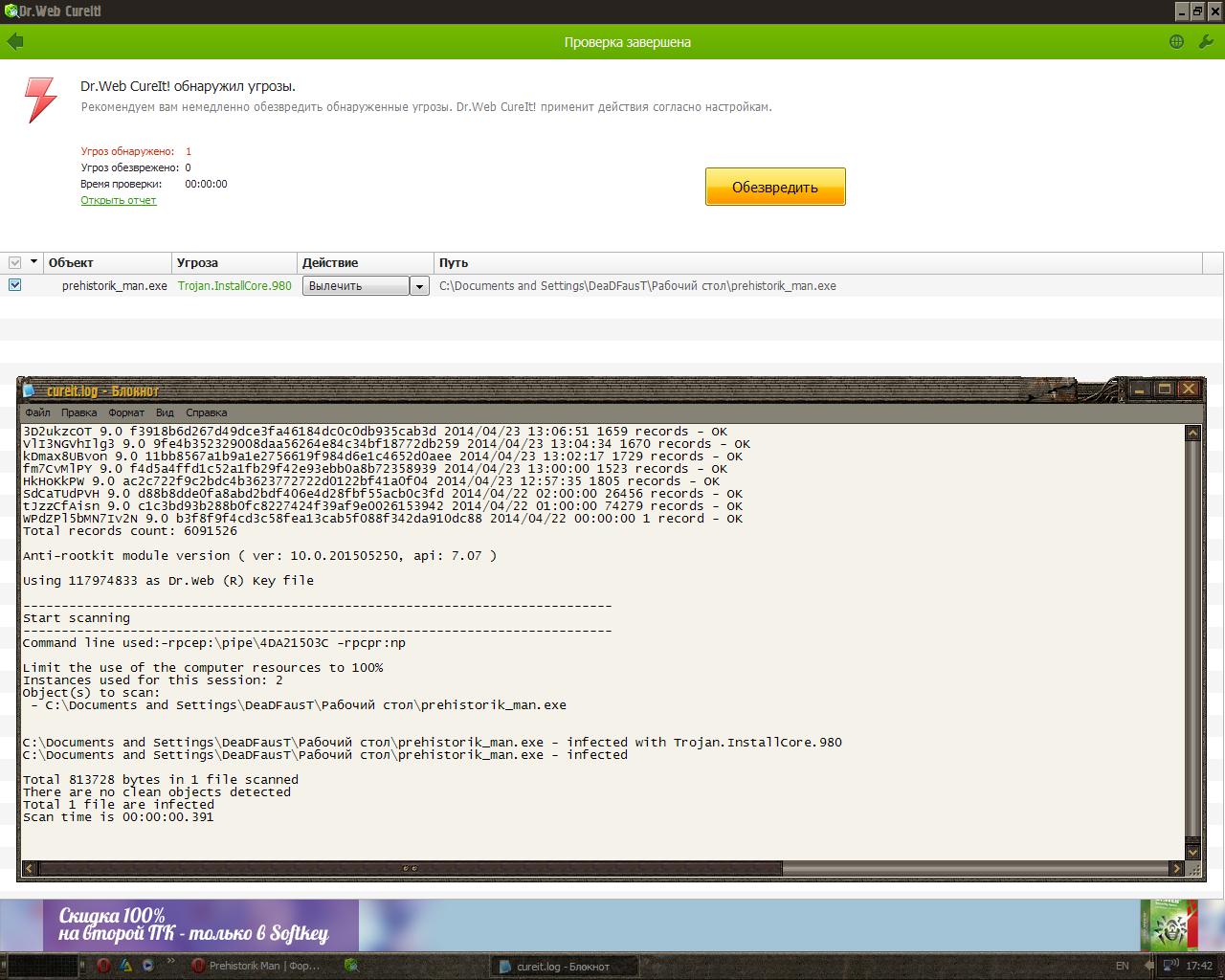
Task: Open the blue-yellow triangle quick launch icon
Action: [125, 966]
